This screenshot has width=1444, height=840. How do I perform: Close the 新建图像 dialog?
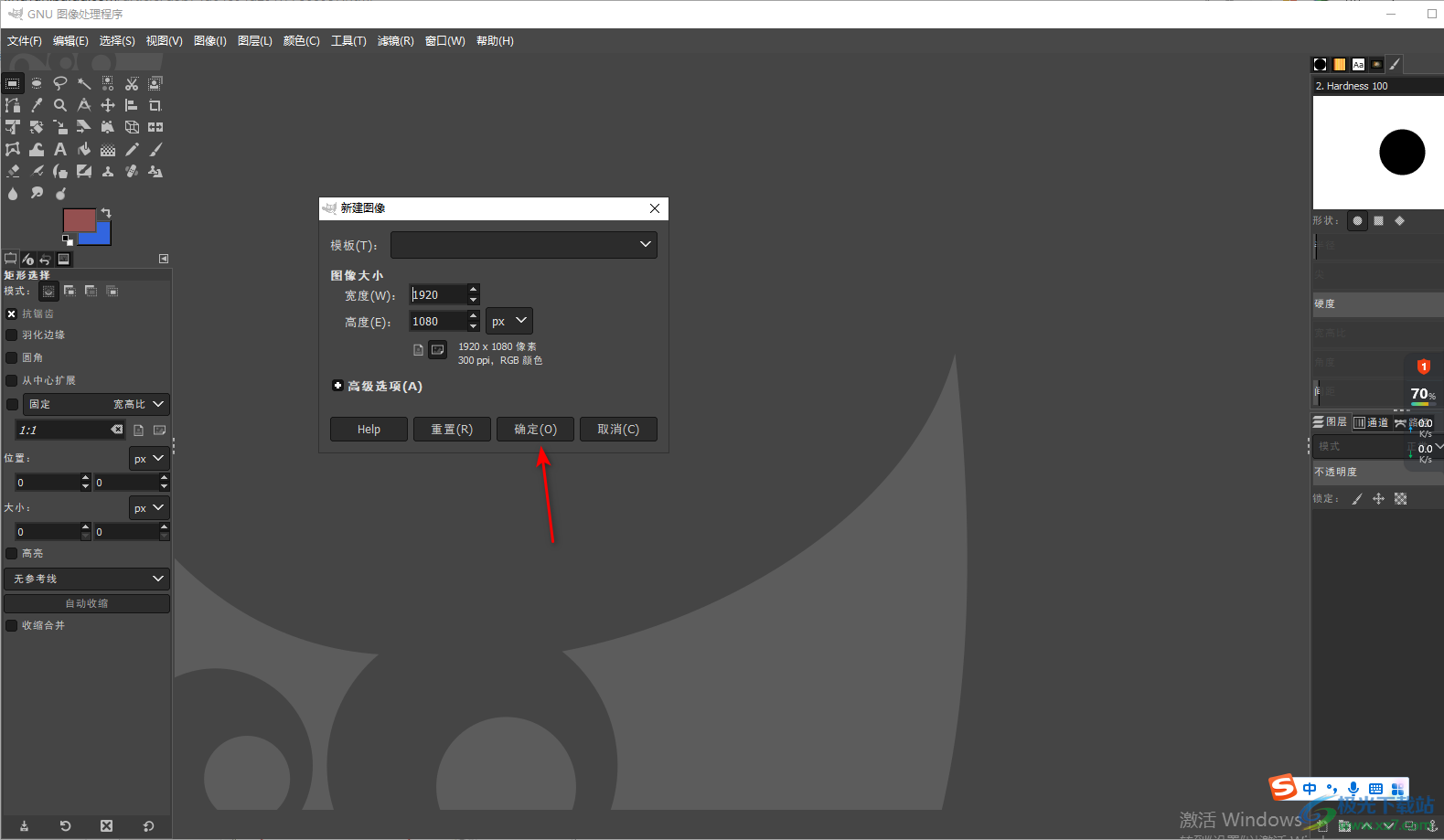pos(655,208)
